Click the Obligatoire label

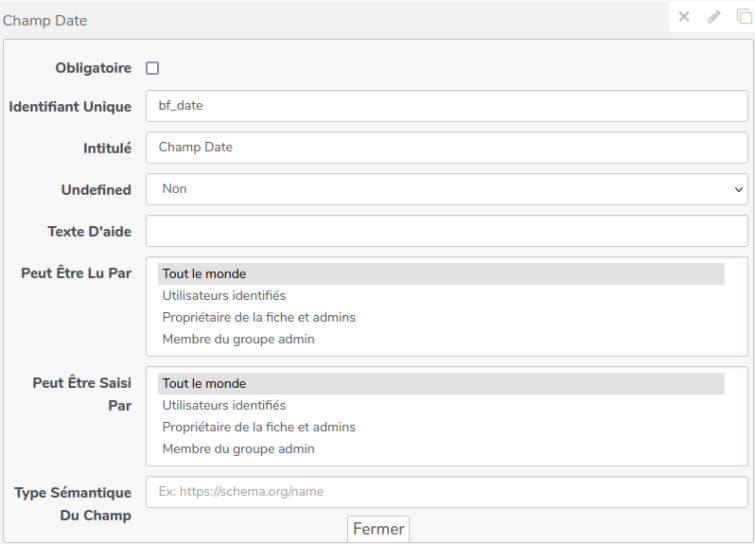(x=93, y=68)
